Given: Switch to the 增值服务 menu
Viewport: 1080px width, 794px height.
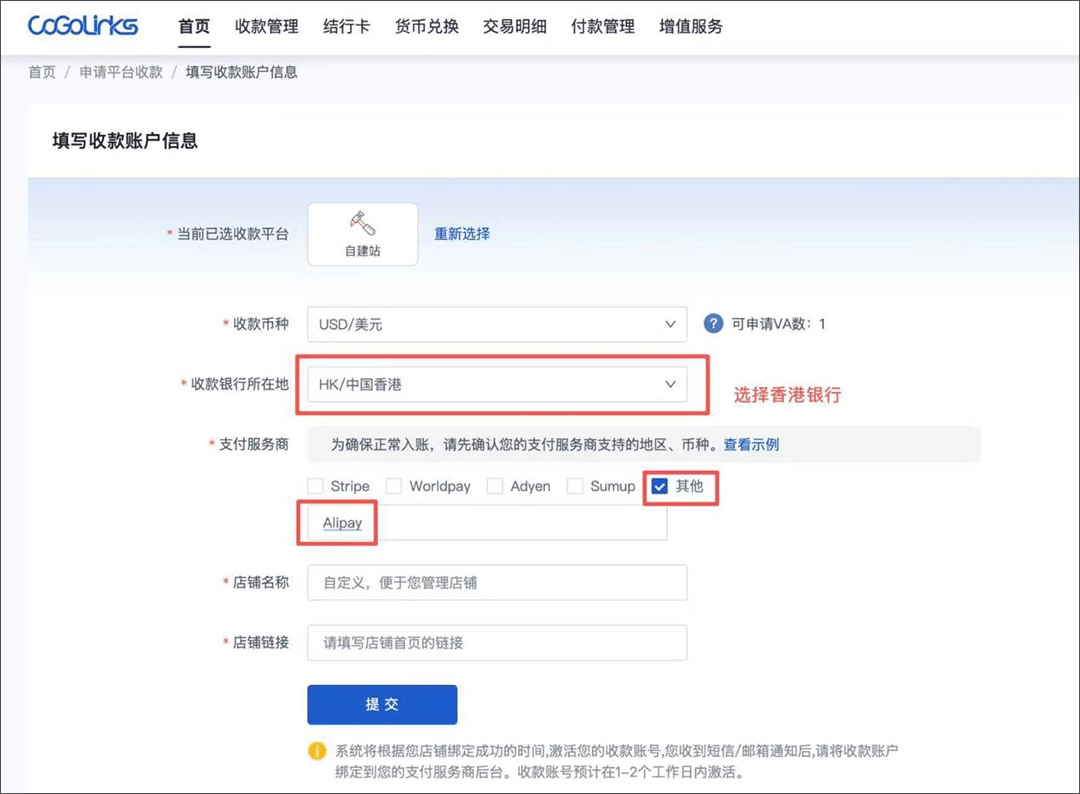Looking at the screenshot, I should 690,27.
